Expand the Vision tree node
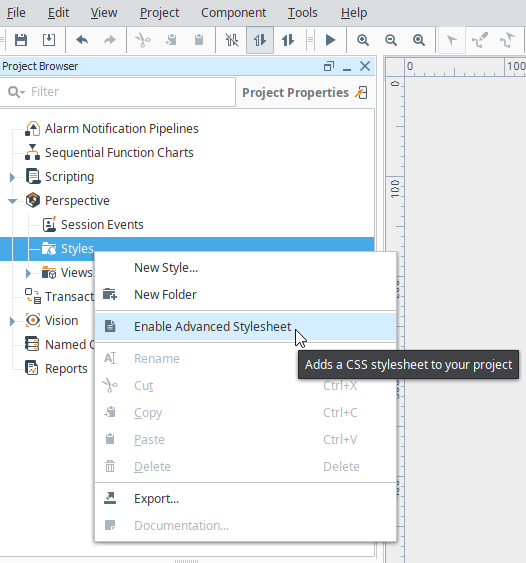This screenshot has width=526, height=563. tap(12, 321)
